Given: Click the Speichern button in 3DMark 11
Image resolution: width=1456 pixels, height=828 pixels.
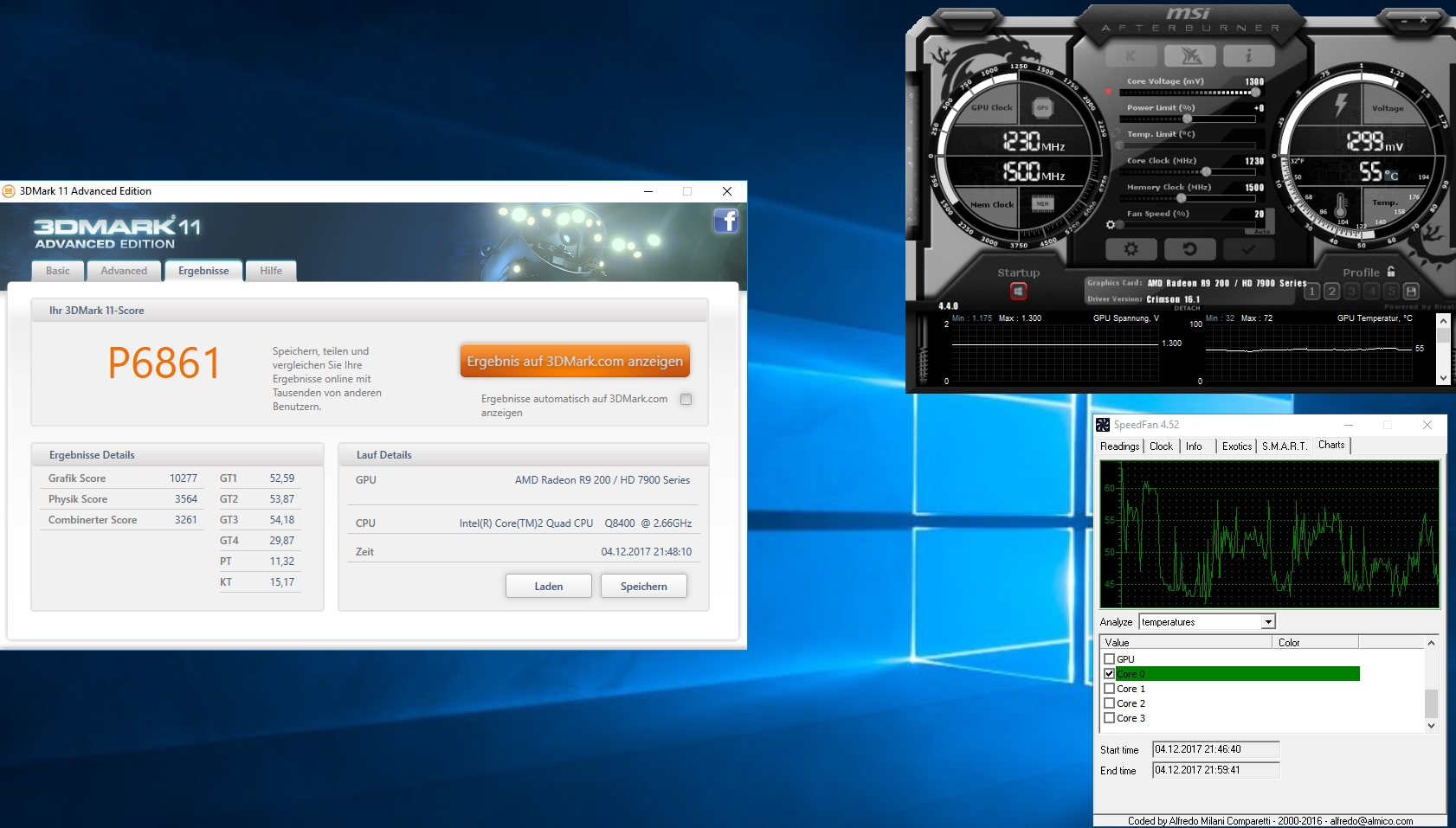Looking at the screenshot, I should (x=644, y=586).
